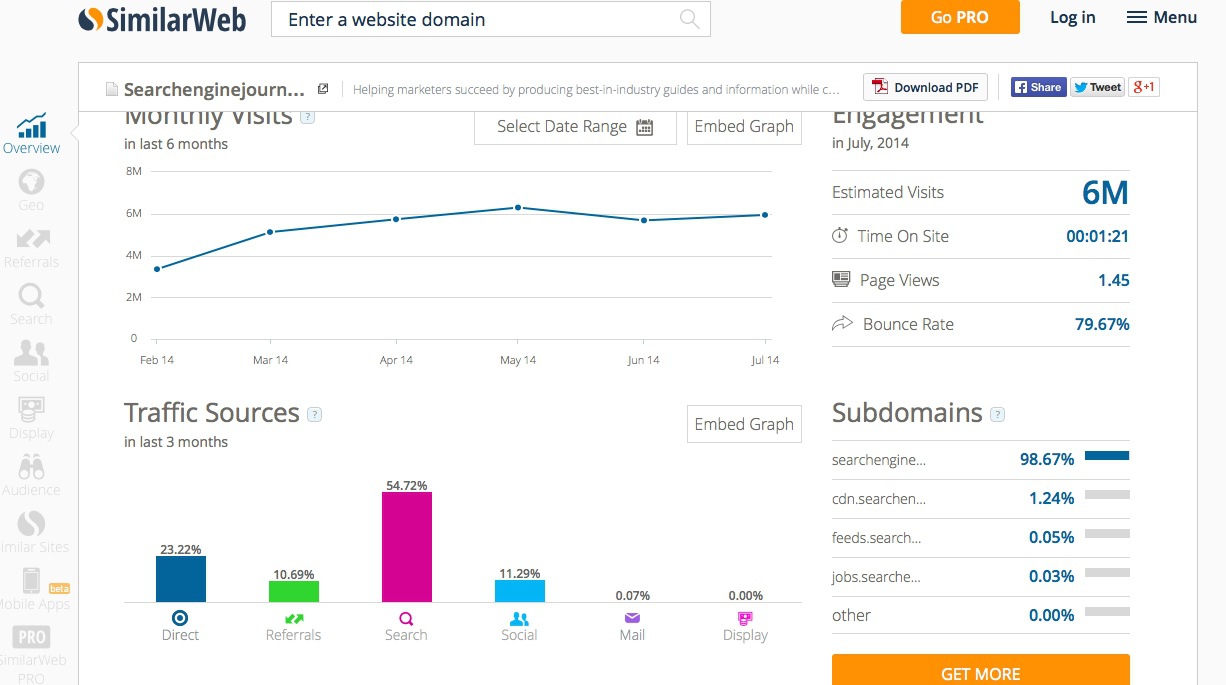Open SimilarWeb PRO in the sidebar
The image size is (1226, 685).
(31, 655)
